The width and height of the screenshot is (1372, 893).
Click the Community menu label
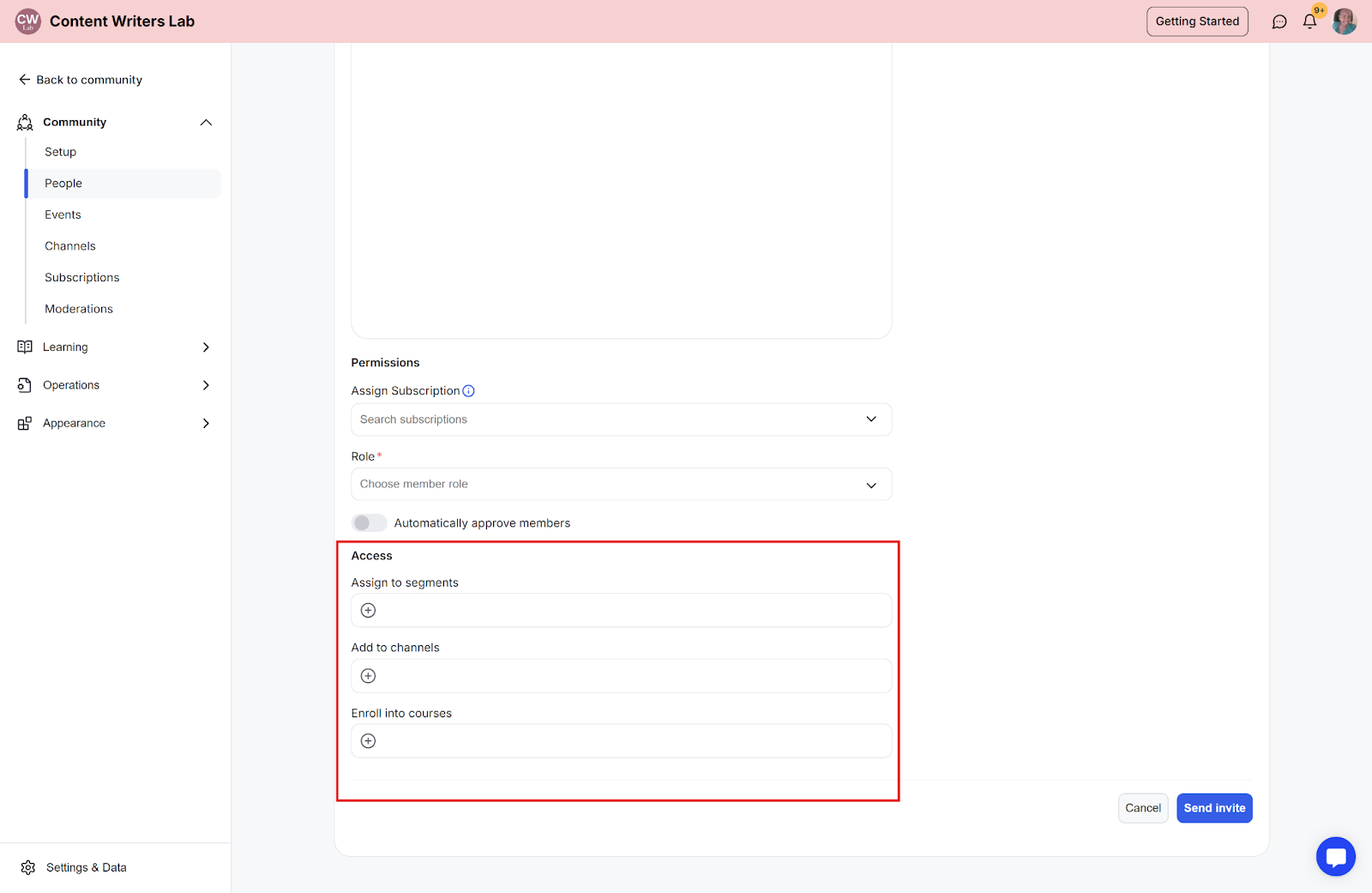point(75,123)
